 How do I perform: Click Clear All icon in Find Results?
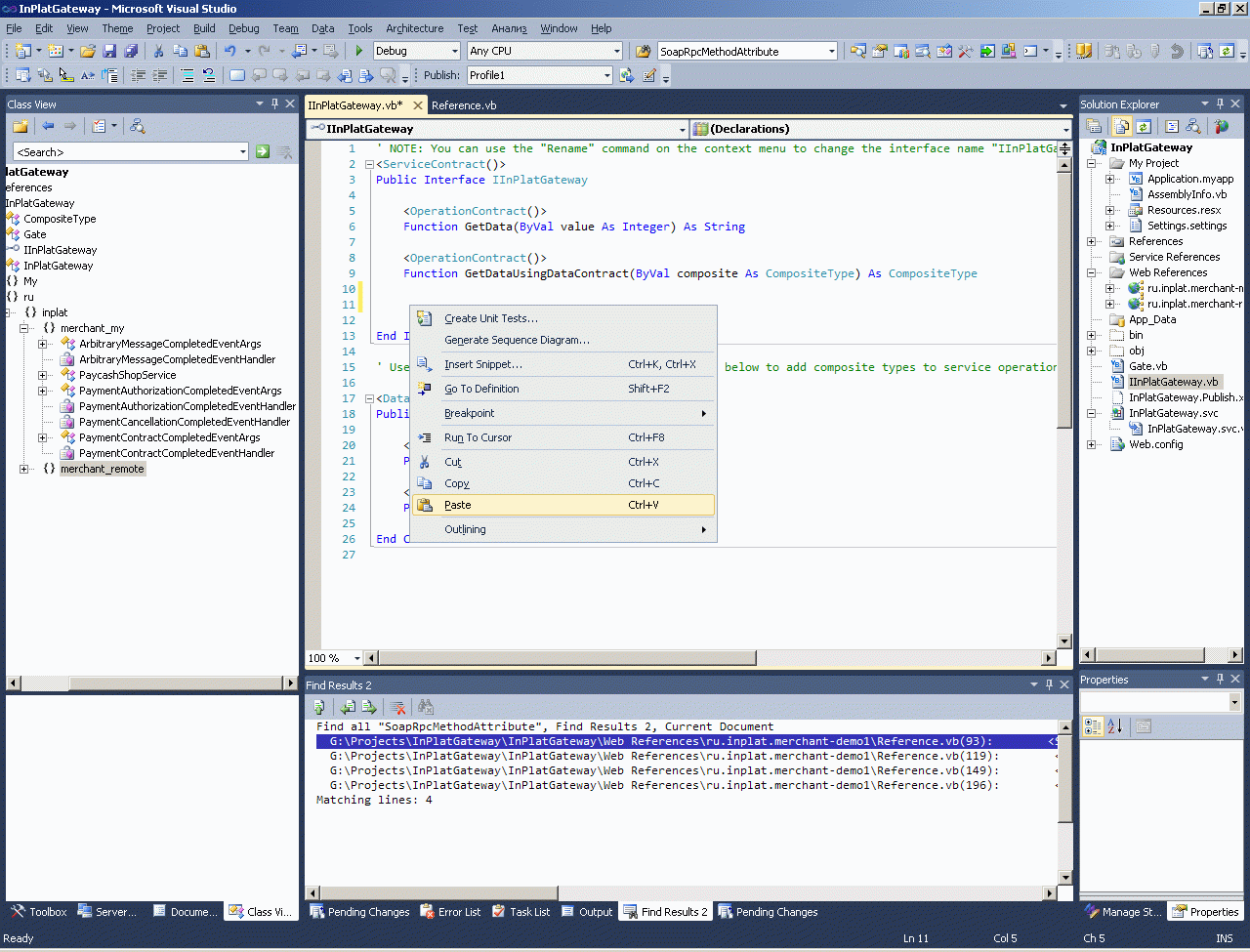click(397, 707)
